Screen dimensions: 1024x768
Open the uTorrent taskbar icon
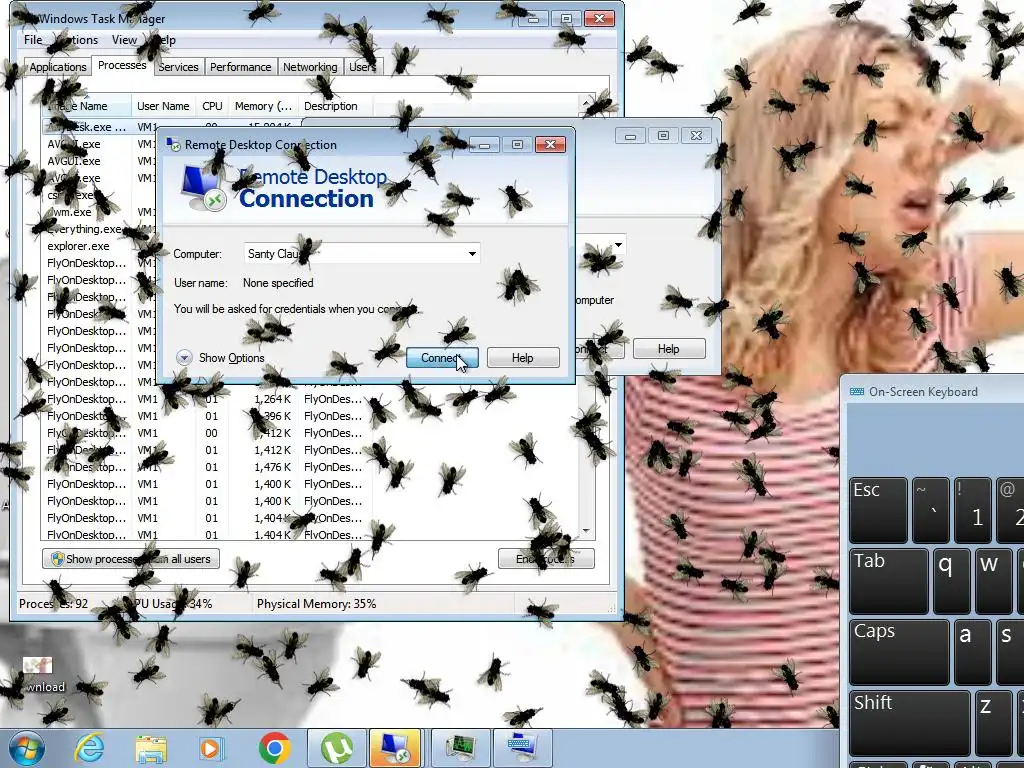[x=336, y=749]
